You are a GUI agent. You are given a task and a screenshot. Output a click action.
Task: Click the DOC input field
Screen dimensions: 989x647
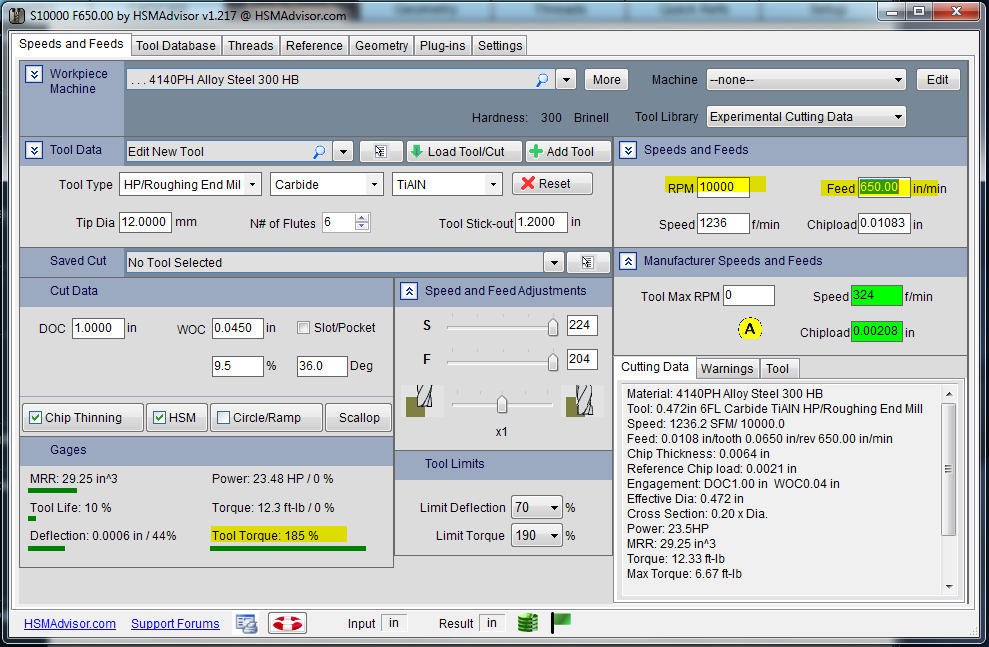pos(98,328)
